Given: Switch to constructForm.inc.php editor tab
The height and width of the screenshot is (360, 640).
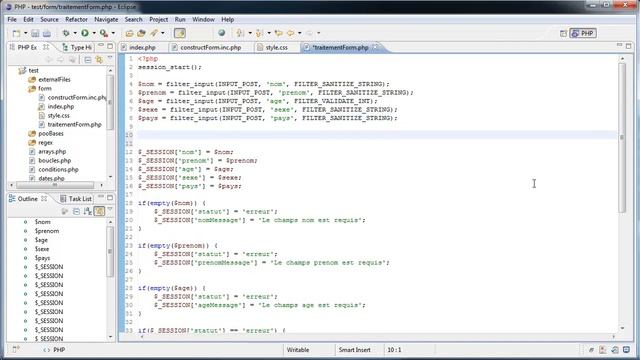Looking at the screenshot, I should coord(211,47).
